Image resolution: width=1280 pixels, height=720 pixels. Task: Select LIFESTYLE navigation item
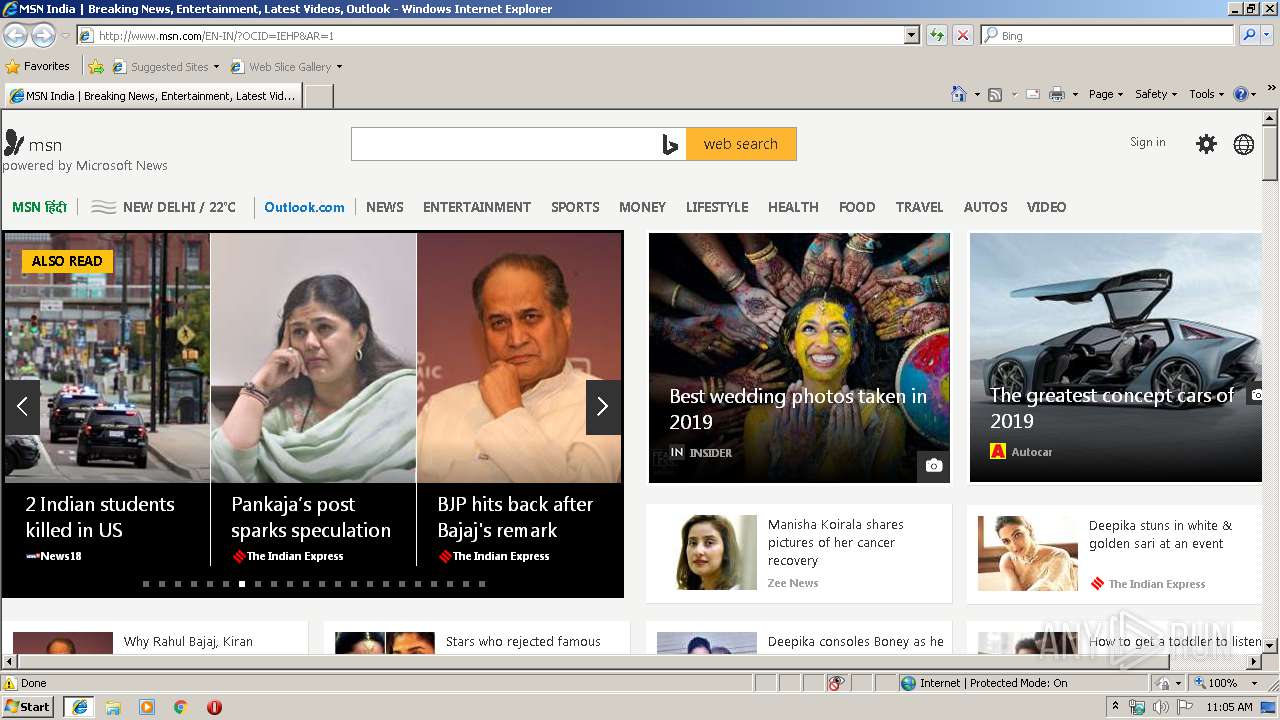pyautogui.click(x=717, y=207)
